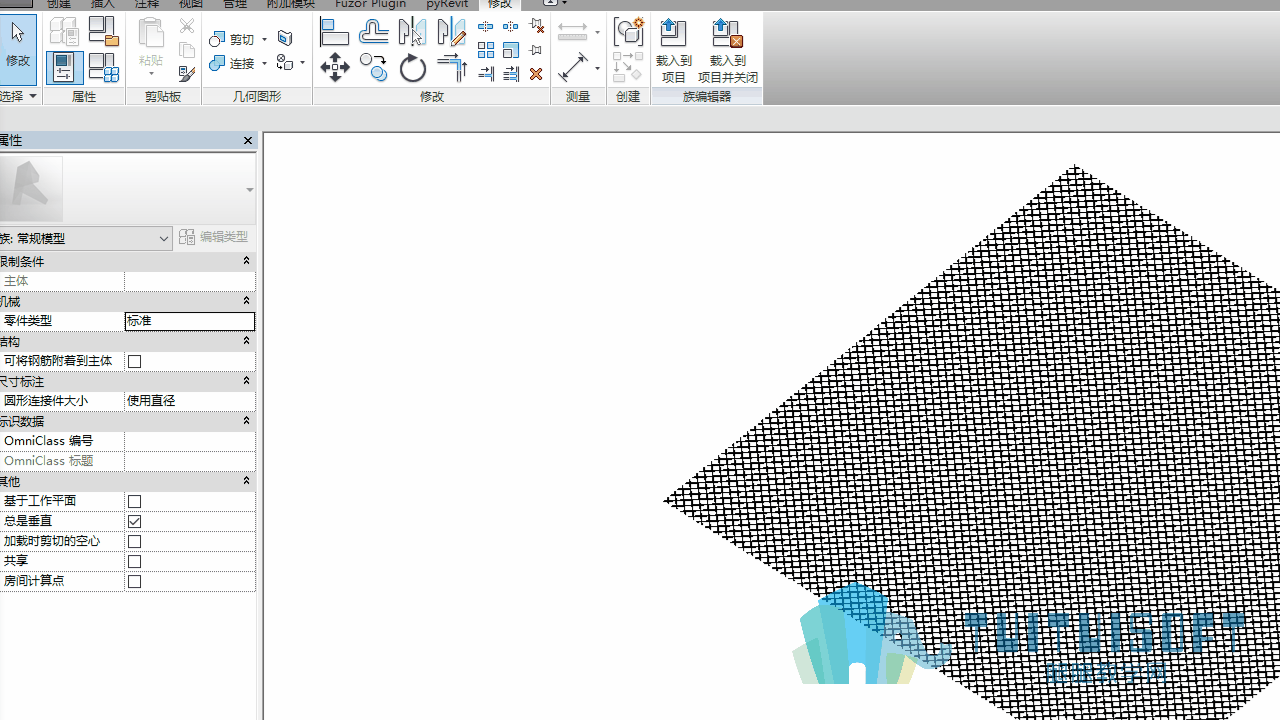This screenshot has height=720, width=1280.
Task: Click the 圆形连接件大小 value 使用直径
Action: [x=190, y=401]
